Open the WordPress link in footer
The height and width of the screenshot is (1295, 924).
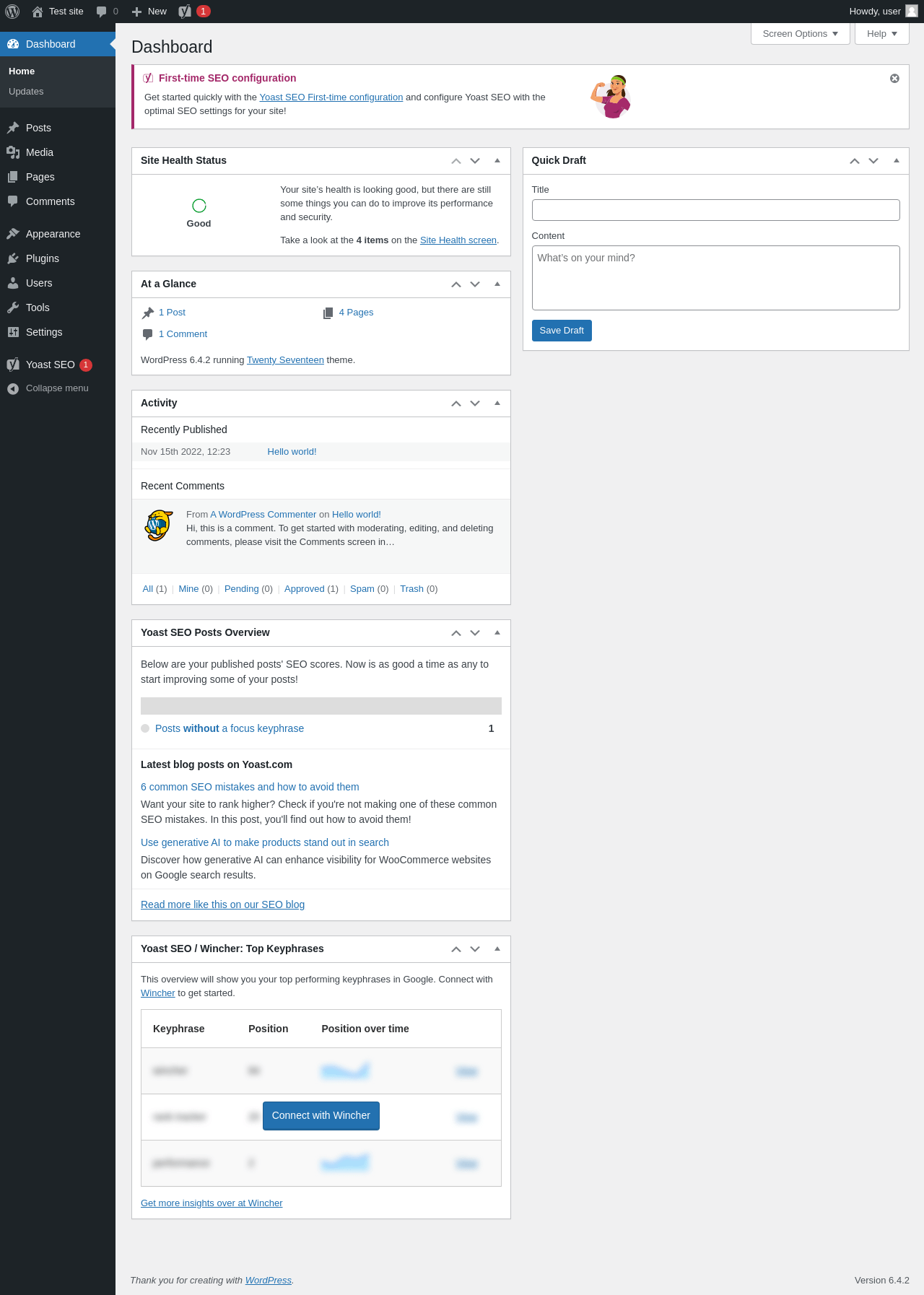pos(269,1281)
